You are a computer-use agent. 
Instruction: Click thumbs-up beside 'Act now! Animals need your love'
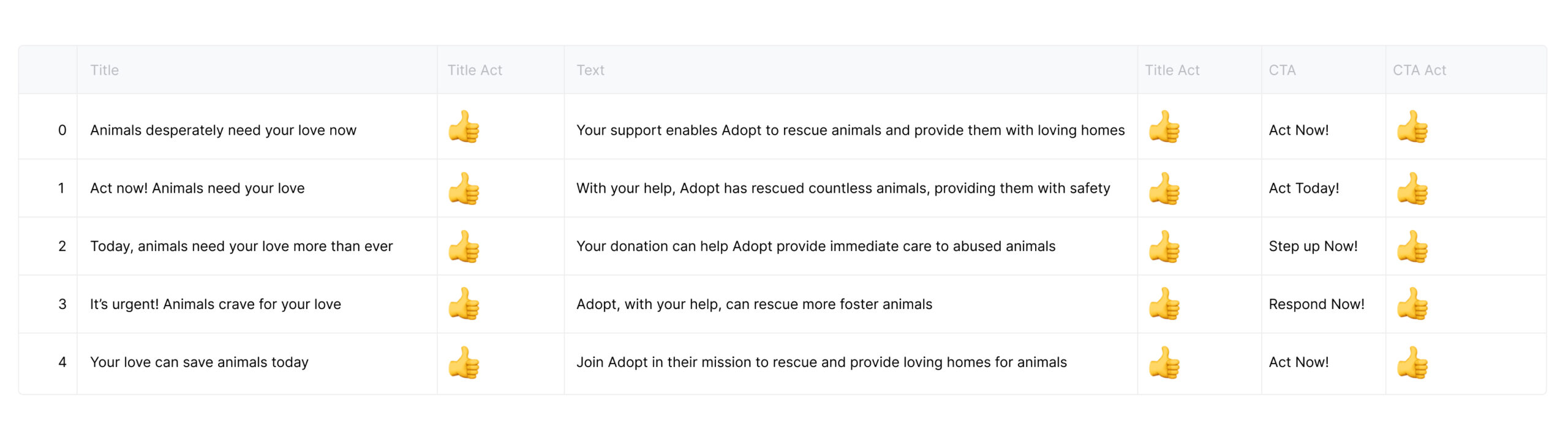[464, 188]
